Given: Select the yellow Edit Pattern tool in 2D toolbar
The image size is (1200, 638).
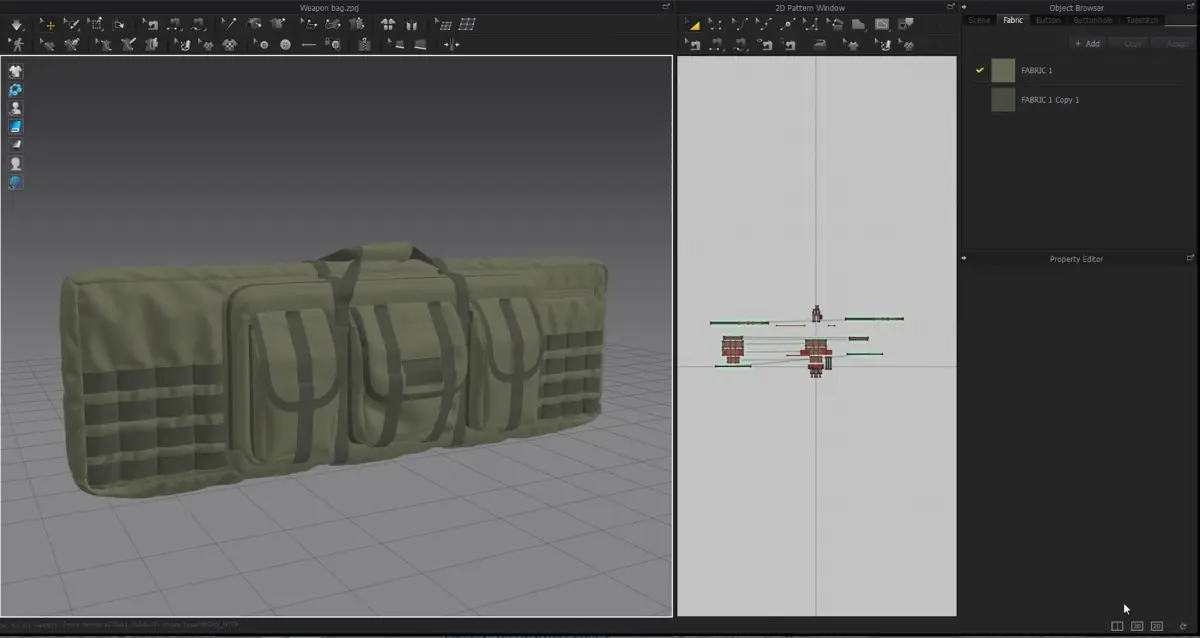Looking at the screenshot, I should pos(694,24).
